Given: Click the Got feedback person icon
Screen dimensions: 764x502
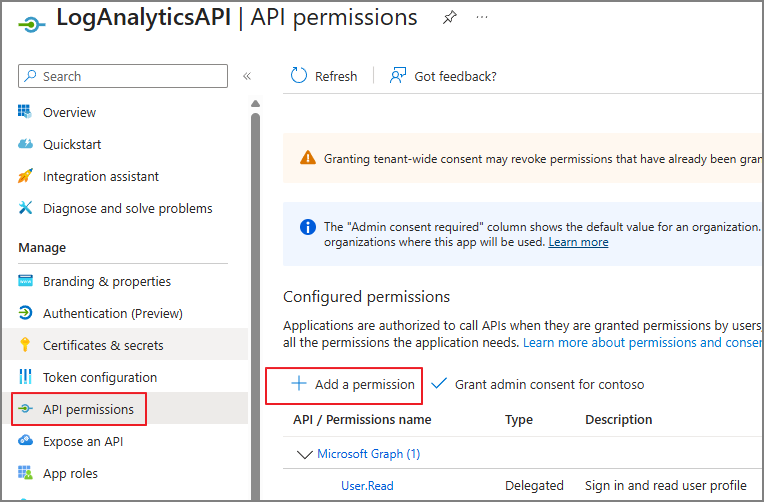Looking at the screenshot, I should pyautogui.click(x=398, y=76).
